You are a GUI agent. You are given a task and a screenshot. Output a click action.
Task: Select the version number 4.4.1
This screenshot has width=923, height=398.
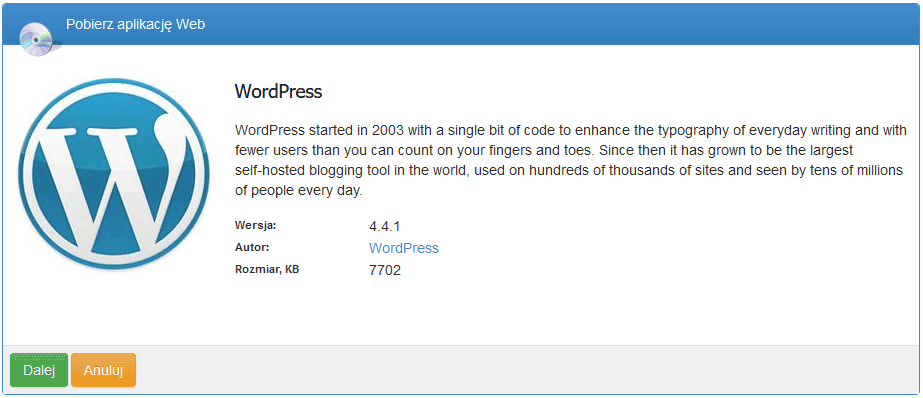(x=385, y=226)
